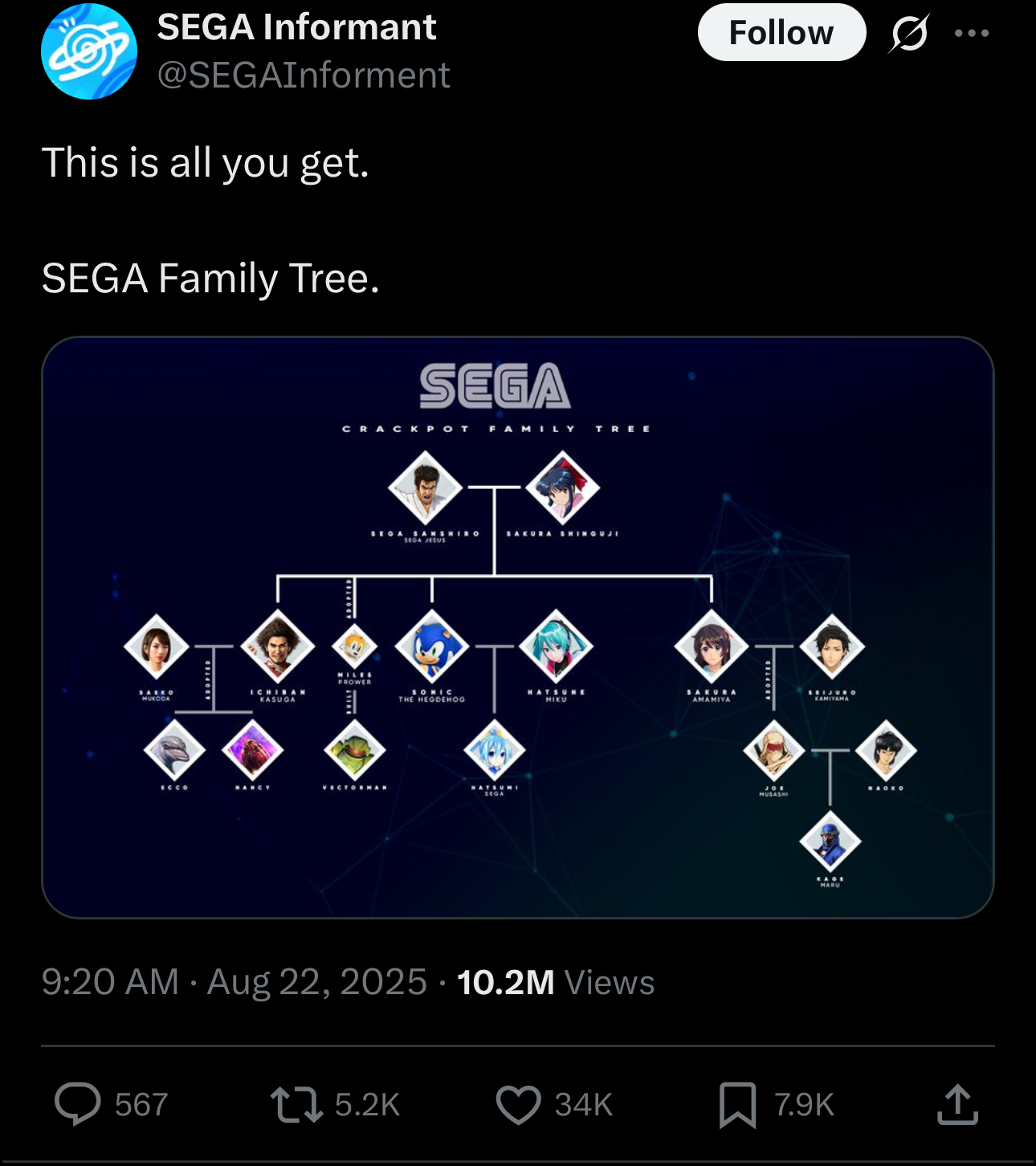Open SEGA Informant profile avatar

click(89, 51)
